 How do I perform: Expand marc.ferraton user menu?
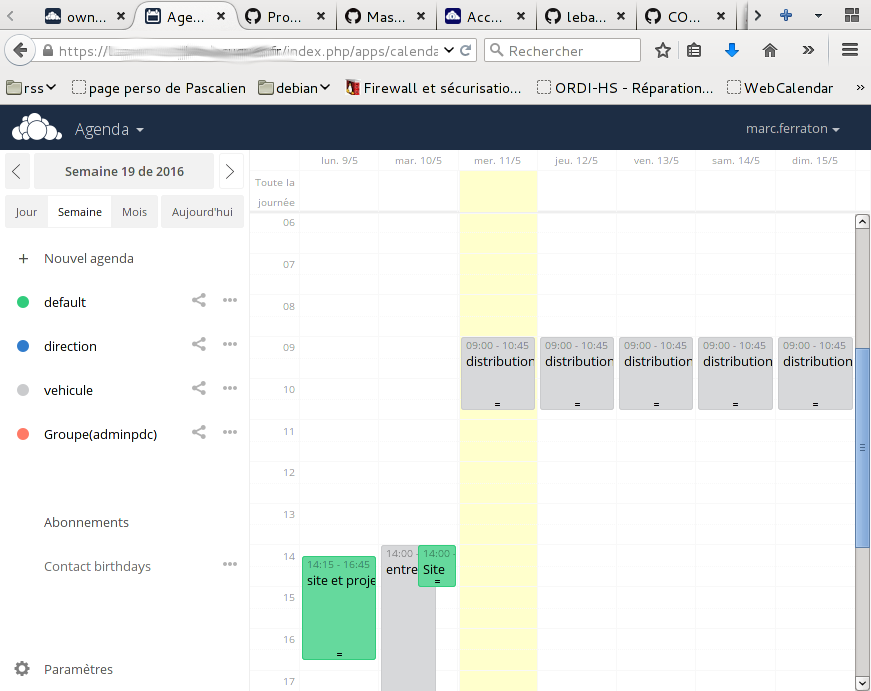coord(792,130)
